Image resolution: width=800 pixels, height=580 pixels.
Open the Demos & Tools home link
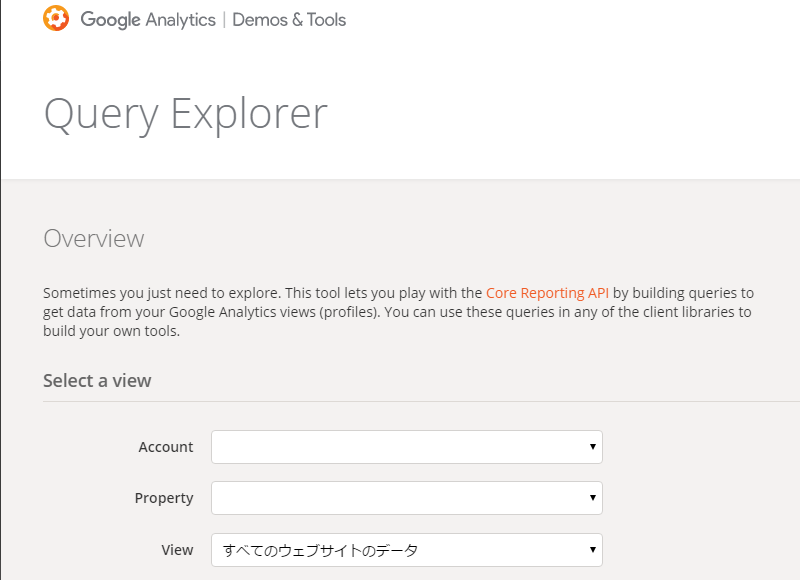[289, 20]
